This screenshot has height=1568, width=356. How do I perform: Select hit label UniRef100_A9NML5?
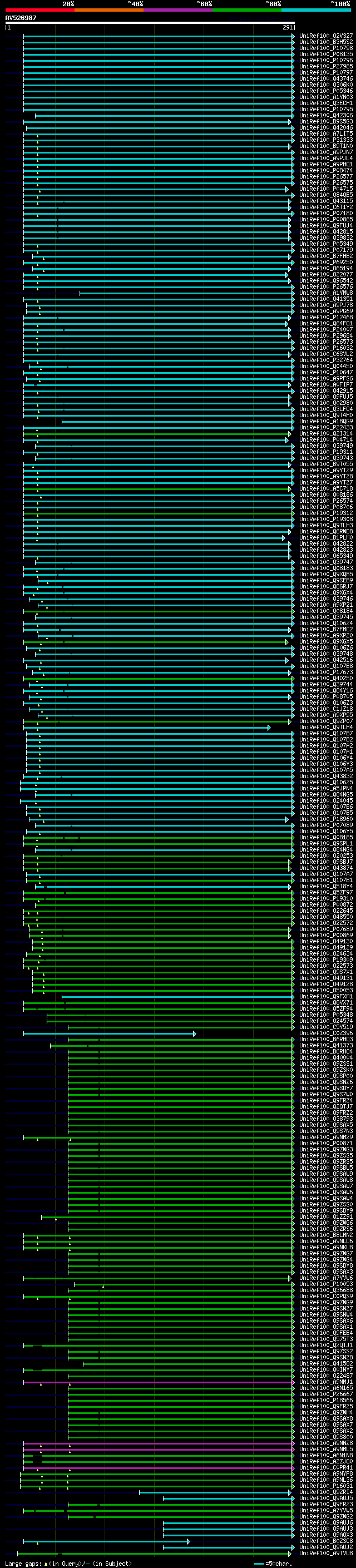[x=326, y=1450]
